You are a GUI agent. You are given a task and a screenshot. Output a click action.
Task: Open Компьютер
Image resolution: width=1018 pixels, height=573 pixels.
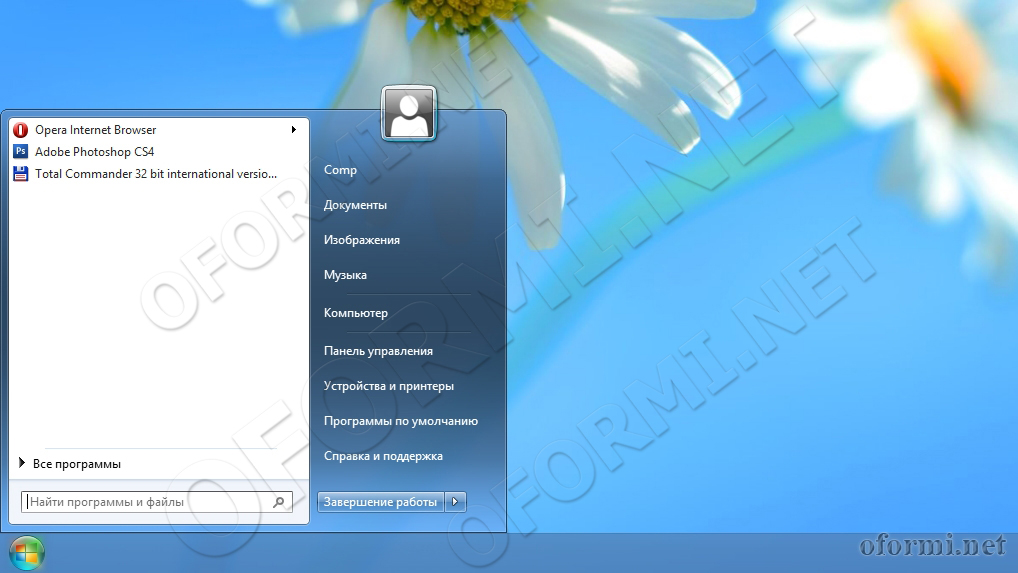coord(356,312)
